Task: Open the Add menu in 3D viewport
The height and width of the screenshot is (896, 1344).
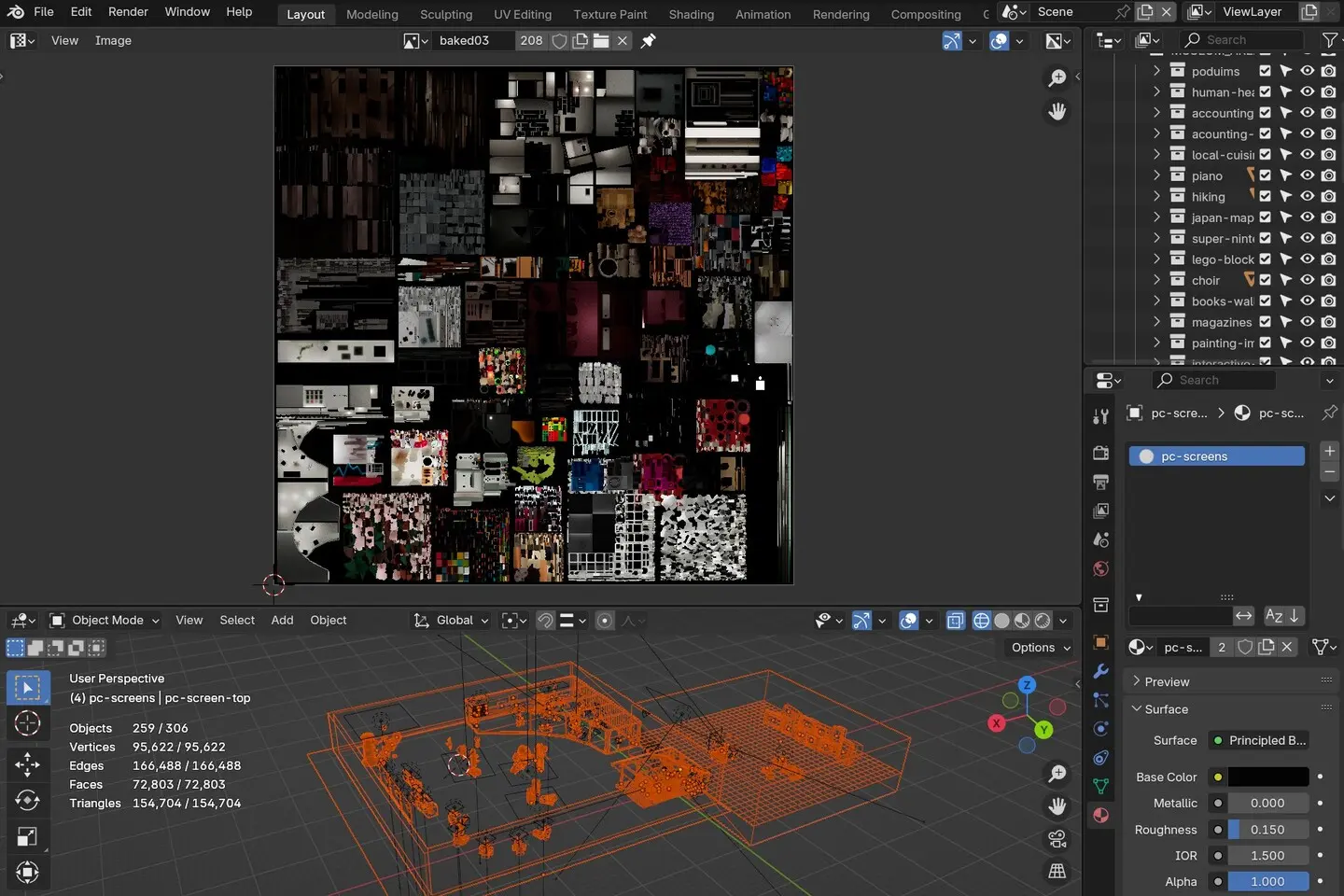Action: click(x=282, y=620)
